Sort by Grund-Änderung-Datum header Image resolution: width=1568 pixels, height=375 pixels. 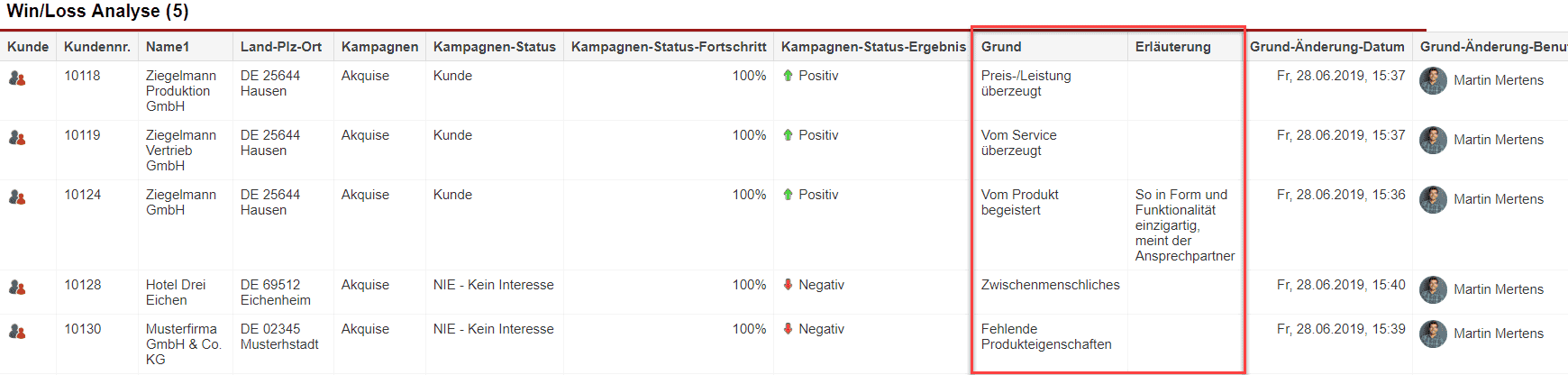(1327, 47)
